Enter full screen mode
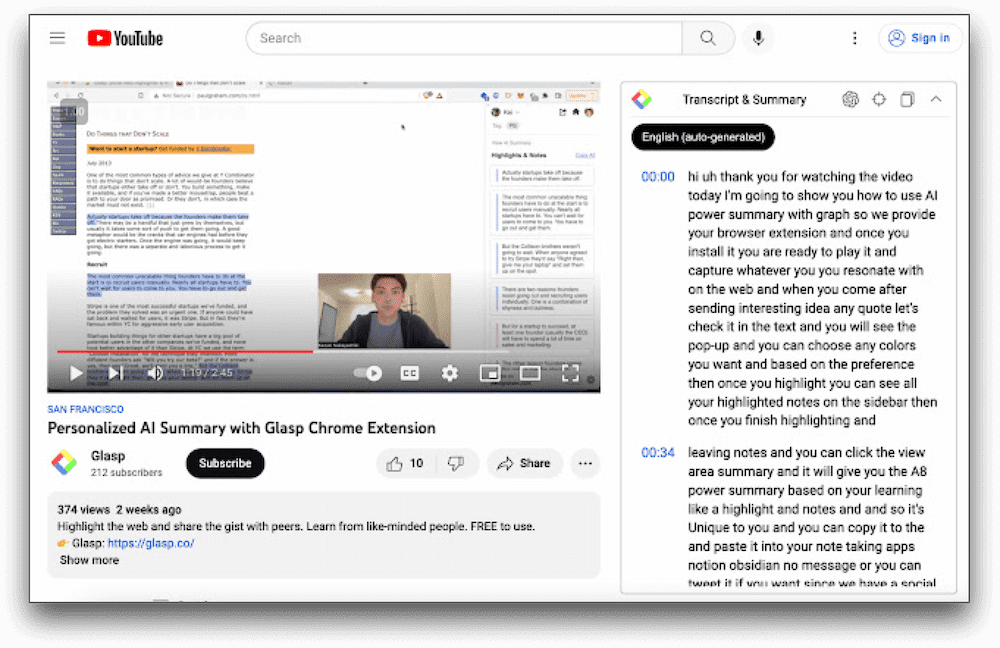The width and height of the screenshot is (1000, 648). (x=570, y=373)
